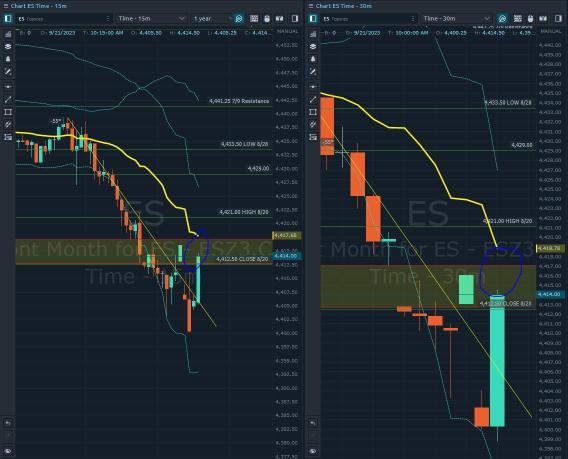
Task: Click the -55° angle label in 15m chart
Action: tap(56, 121)
